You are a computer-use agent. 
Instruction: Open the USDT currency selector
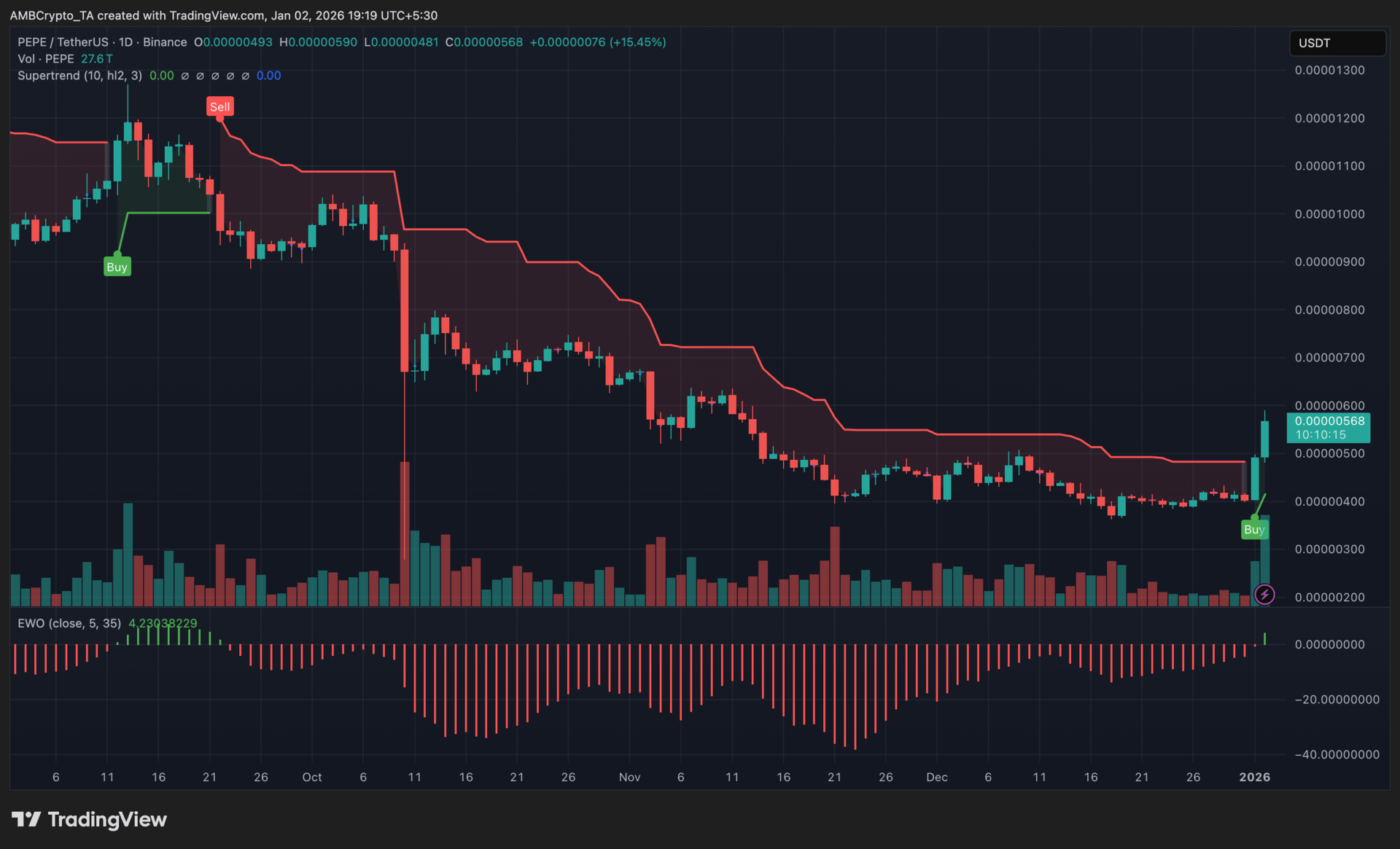pyautogui.click(x=1337, y=43)
